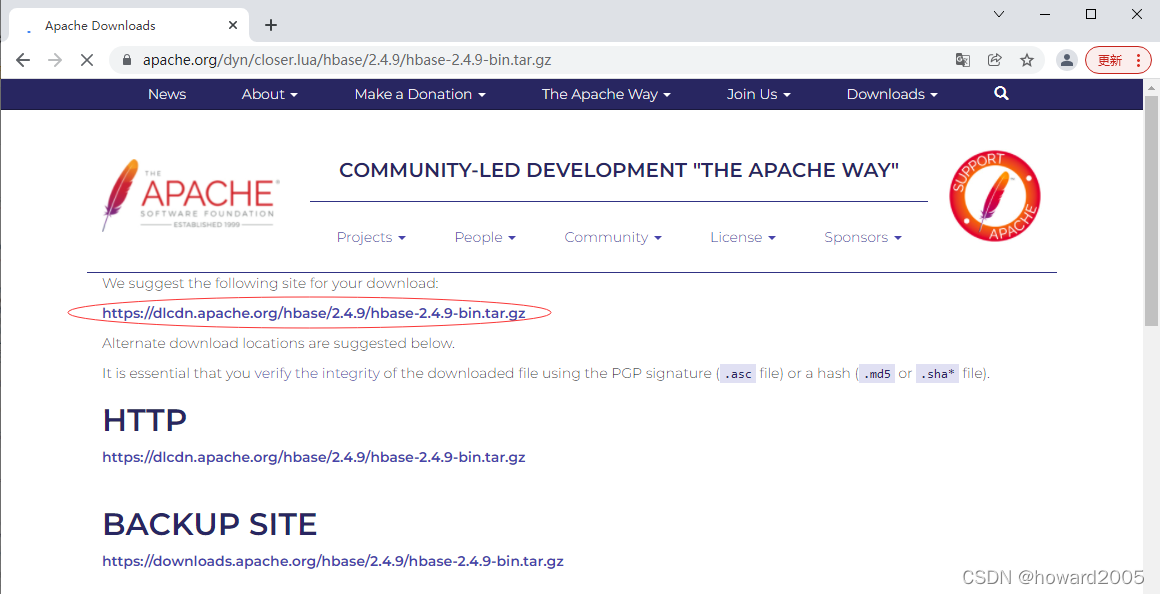Expand the Join Us dropdown
1160x594 pixels.
758,94
